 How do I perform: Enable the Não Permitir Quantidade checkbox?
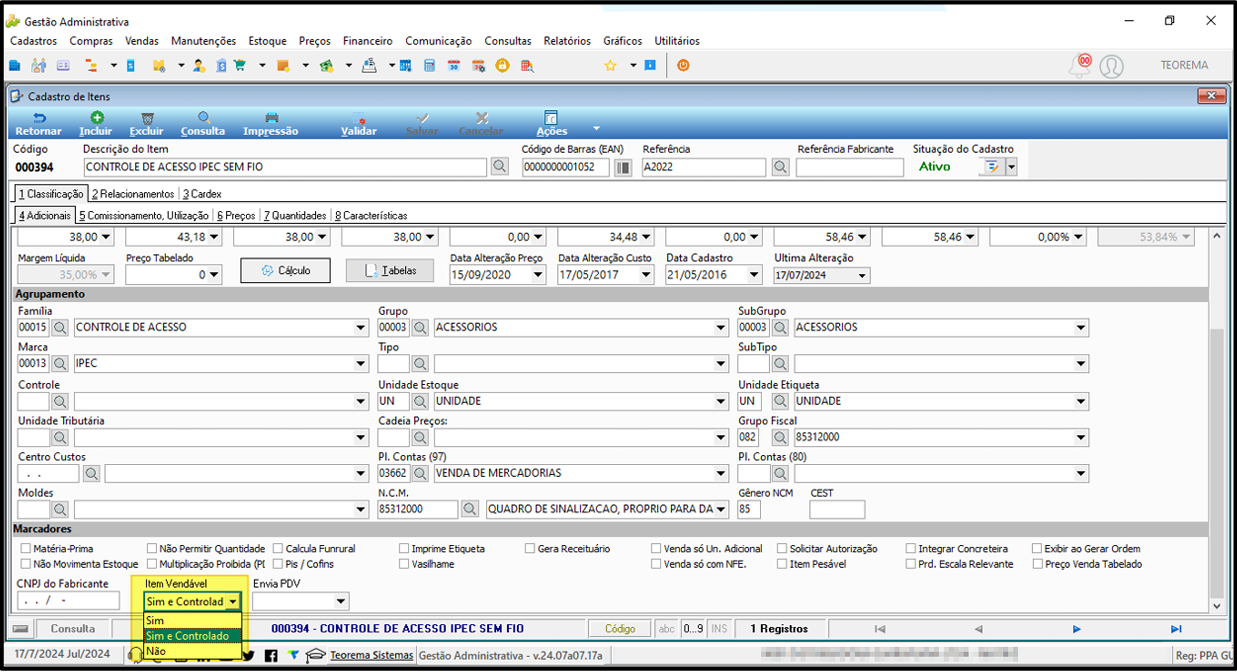[x=152, y=549]
